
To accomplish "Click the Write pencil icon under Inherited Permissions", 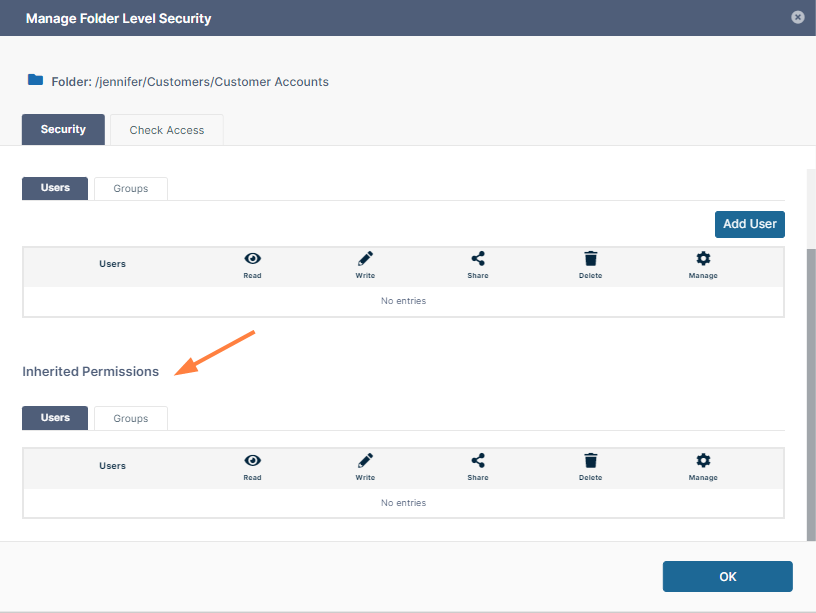I will pos(365,460).
